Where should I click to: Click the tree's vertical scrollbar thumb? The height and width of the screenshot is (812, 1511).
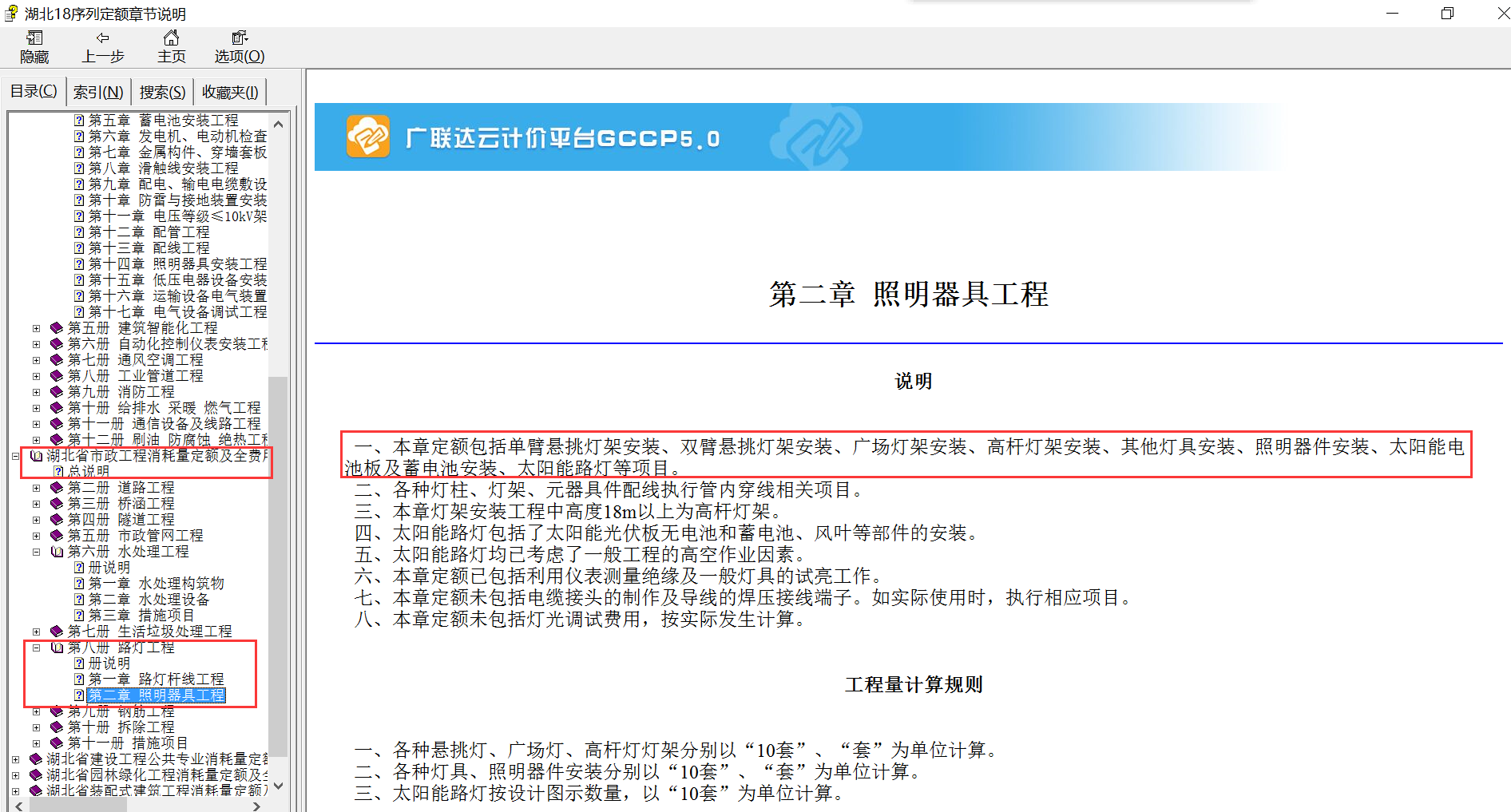point(278,566)
